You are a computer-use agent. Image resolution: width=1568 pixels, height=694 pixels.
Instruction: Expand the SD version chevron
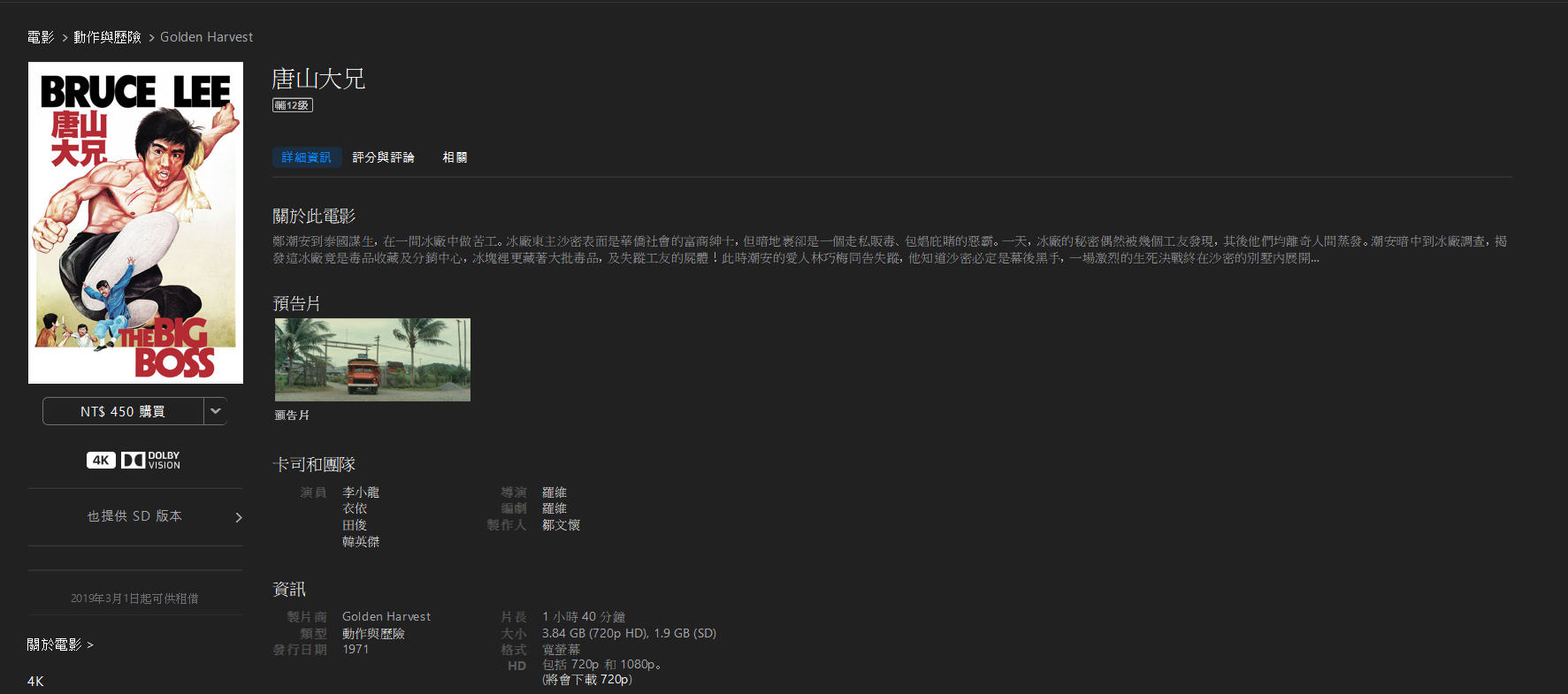[x=238, y=517]
